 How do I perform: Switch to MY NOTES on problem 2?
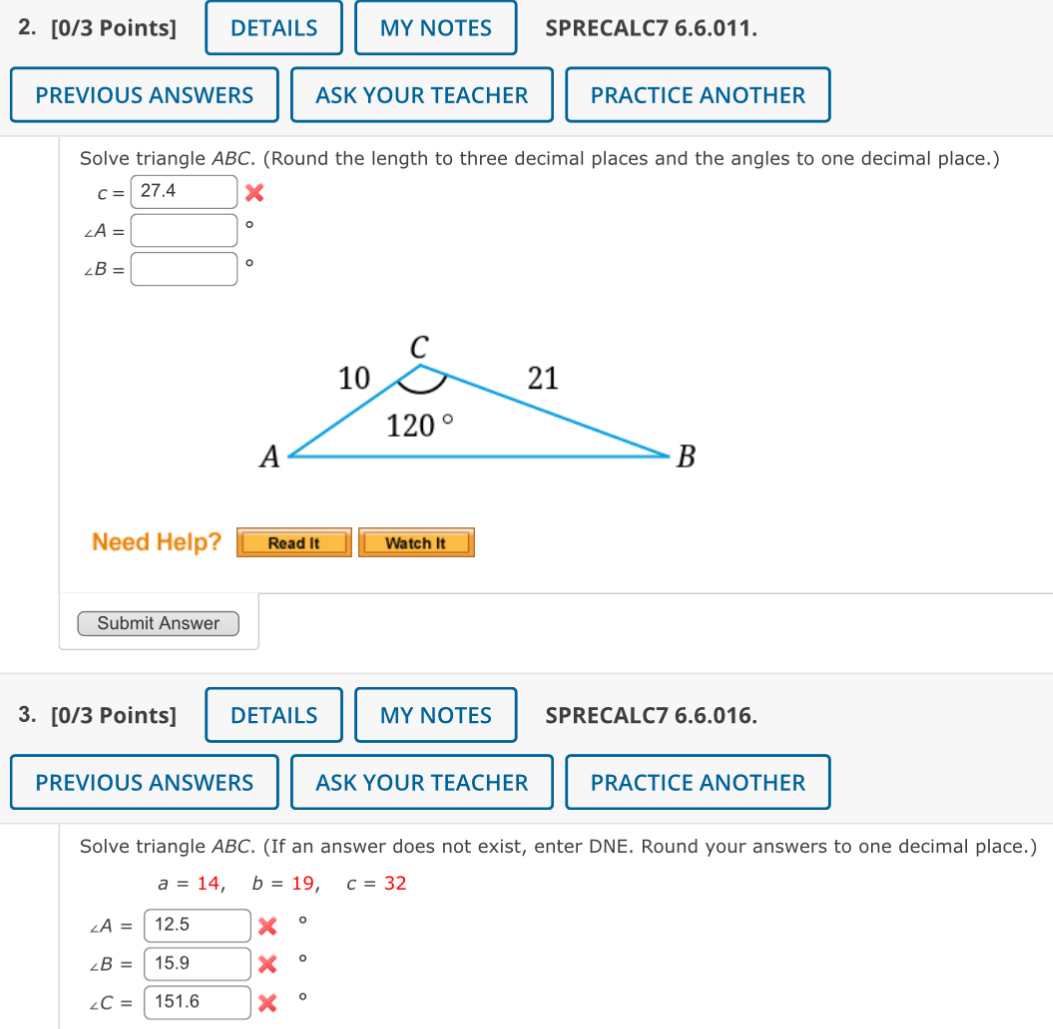click(x=435, y=27)
